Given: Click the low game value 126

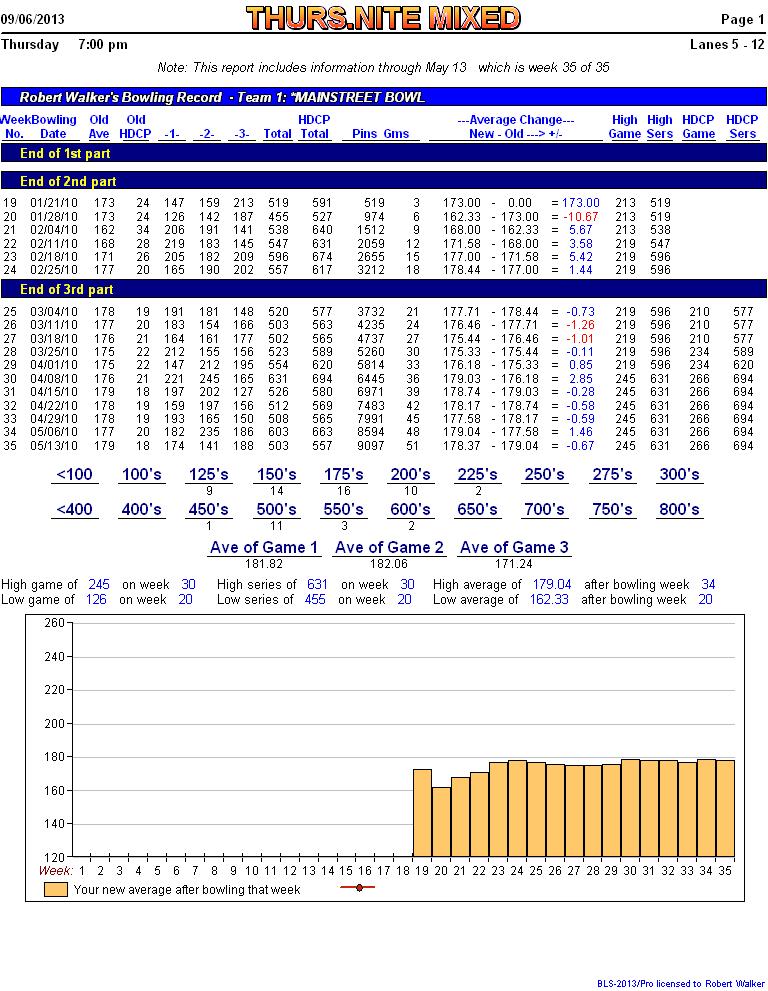Looking at the screenshot, I should (x=96, y=599).
